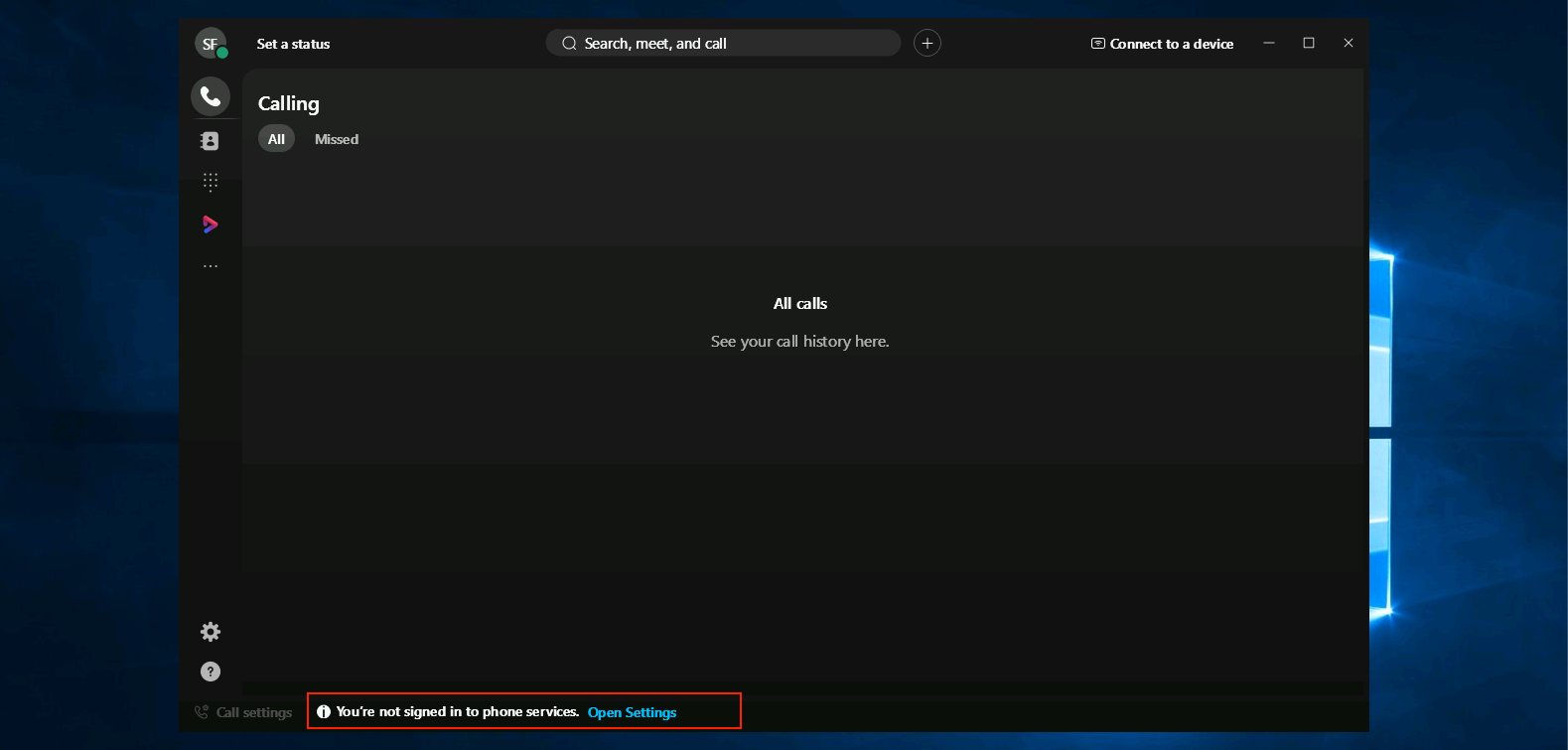Open the Calling phone icon in sidebar
The image size is (1568, 750).
(211, 96)
